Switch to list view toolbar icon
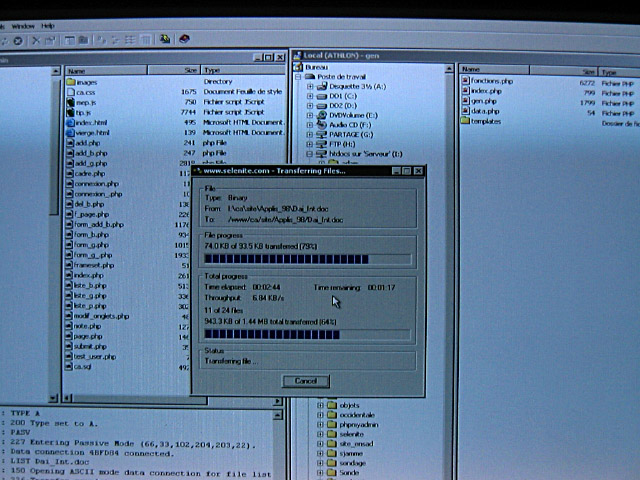 pyautogui.click(x=130, y=40)
